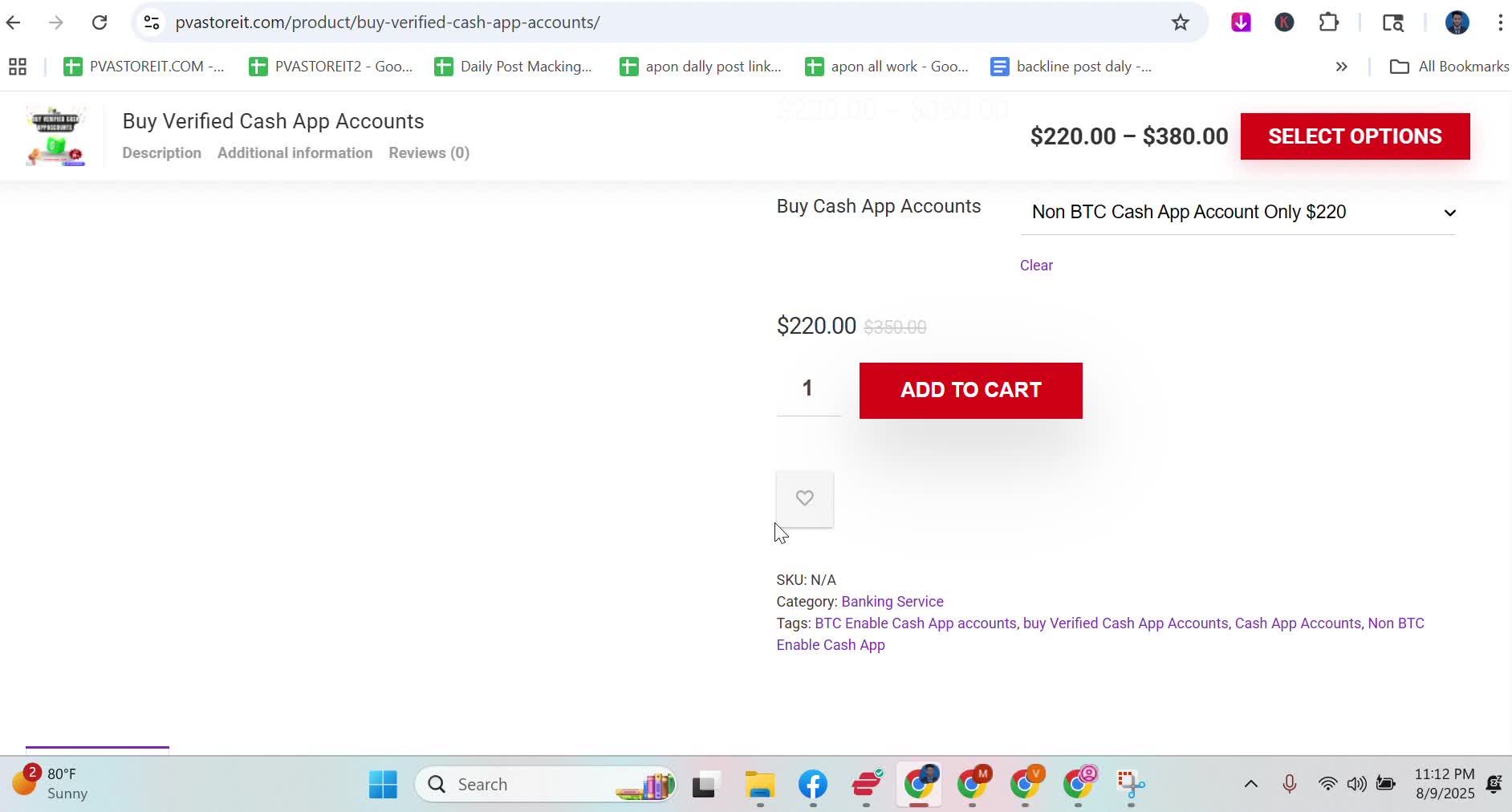1512x812 pixels.
Task: Open the apps grid in bookmarks bar
Action: 18,67
